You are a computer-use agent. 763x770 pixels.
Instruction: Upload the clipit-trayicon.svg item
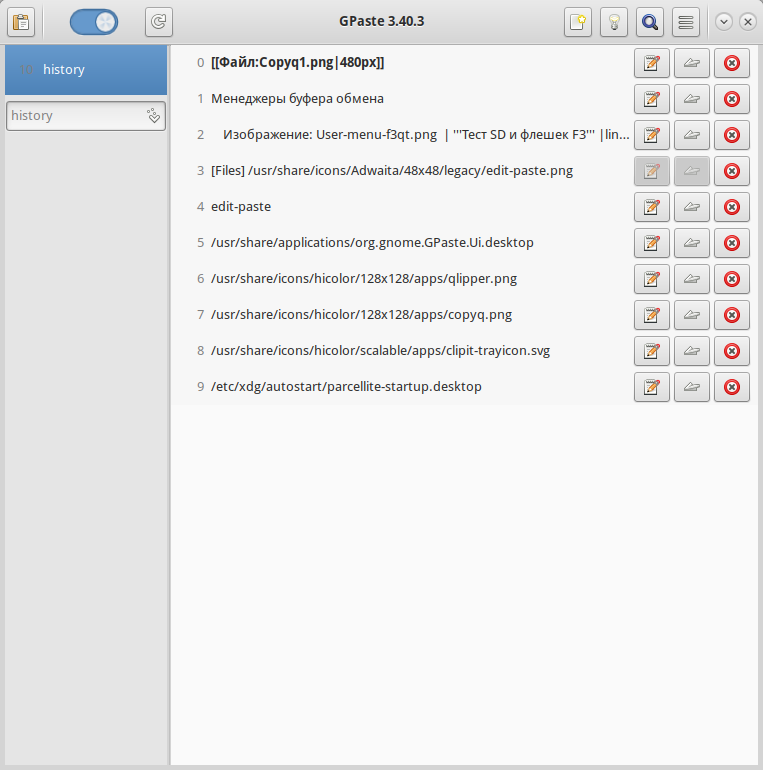pos(692,351)
